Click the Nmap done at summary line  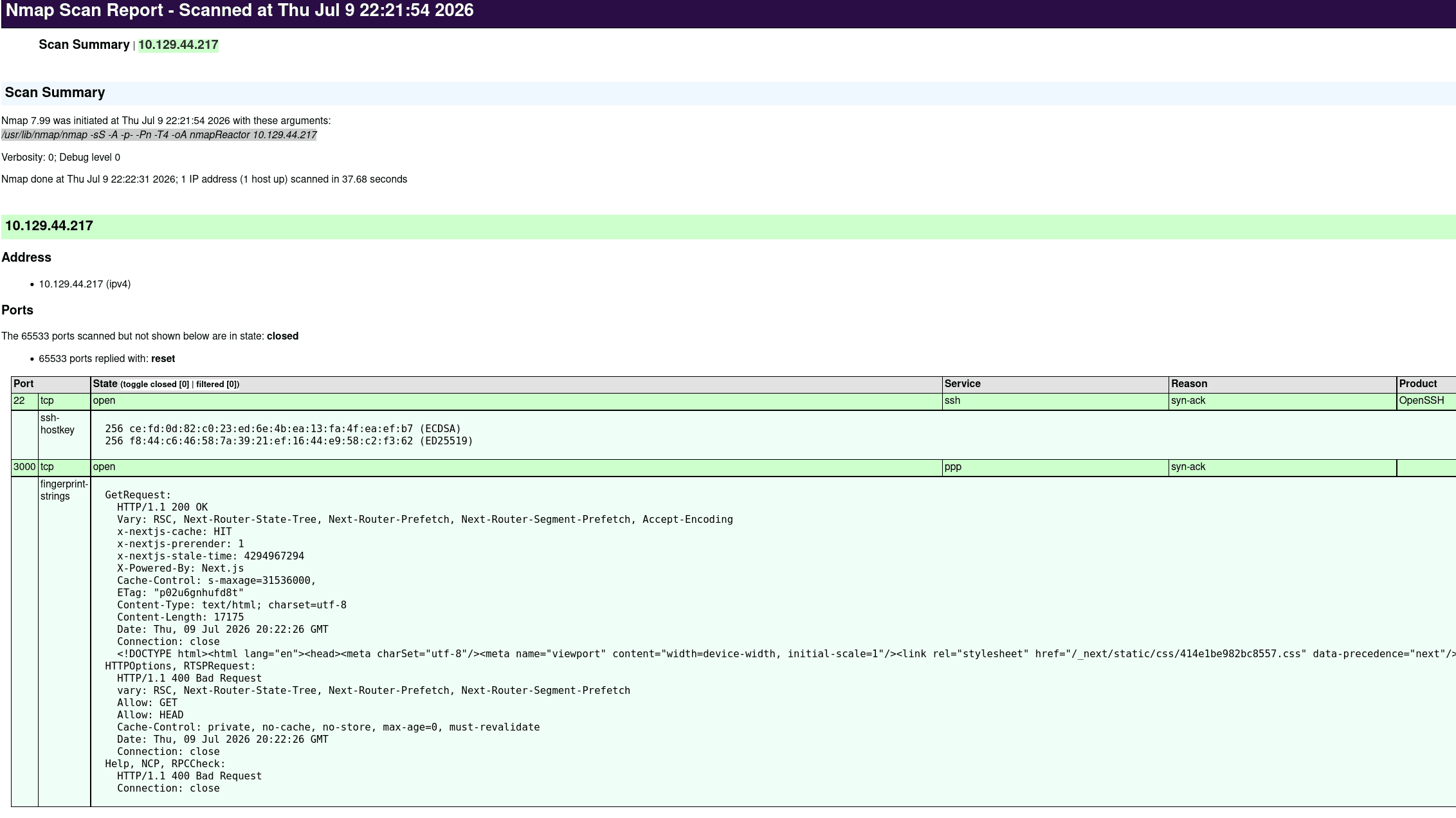(x=204, y=179)
